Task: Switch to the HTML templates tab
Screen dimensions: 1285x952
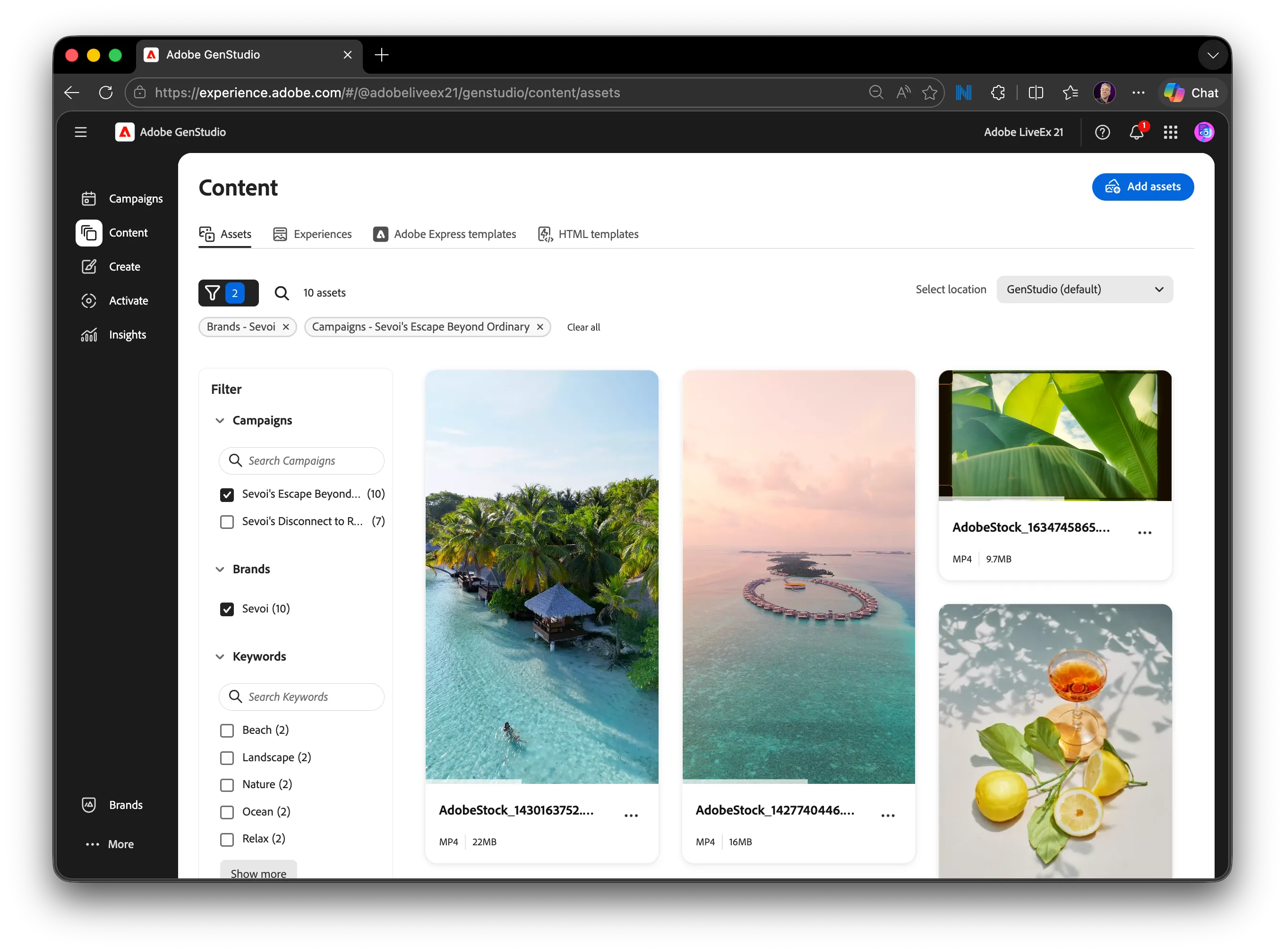Action: (x=588, y=234)
